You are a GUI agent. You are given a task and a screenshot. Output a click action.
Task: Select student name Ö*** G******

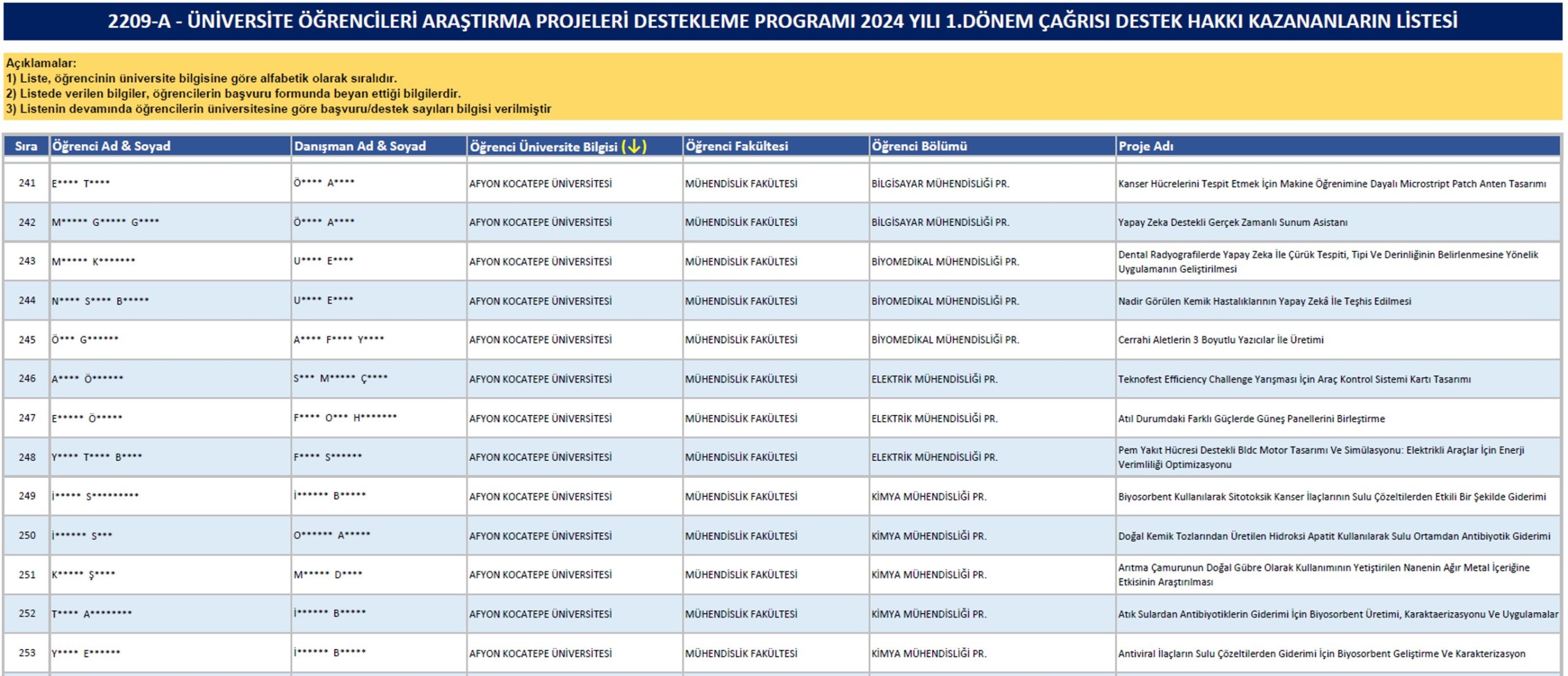coord(85,339)
